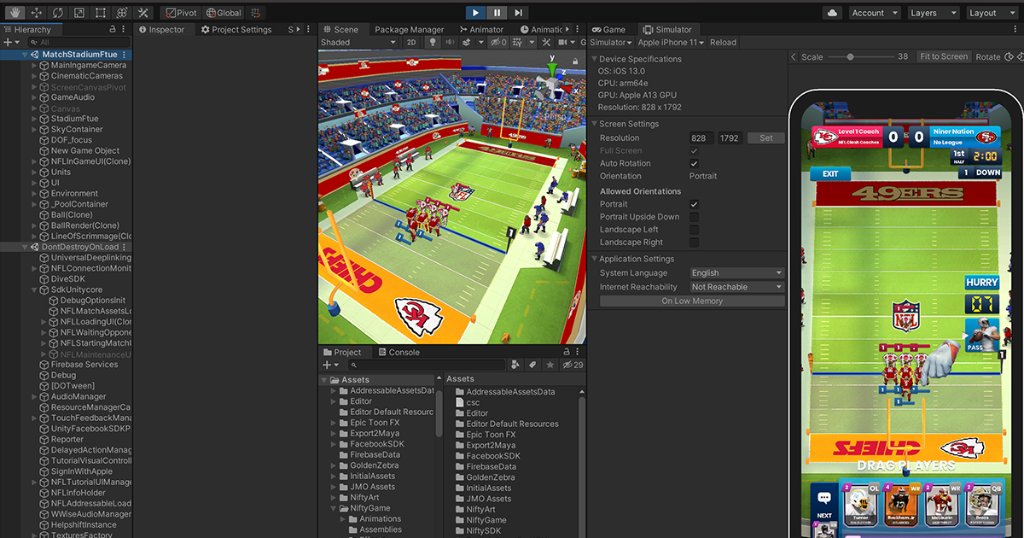
Task: Lock the Hierarchy panel
Action: (112, 29)
